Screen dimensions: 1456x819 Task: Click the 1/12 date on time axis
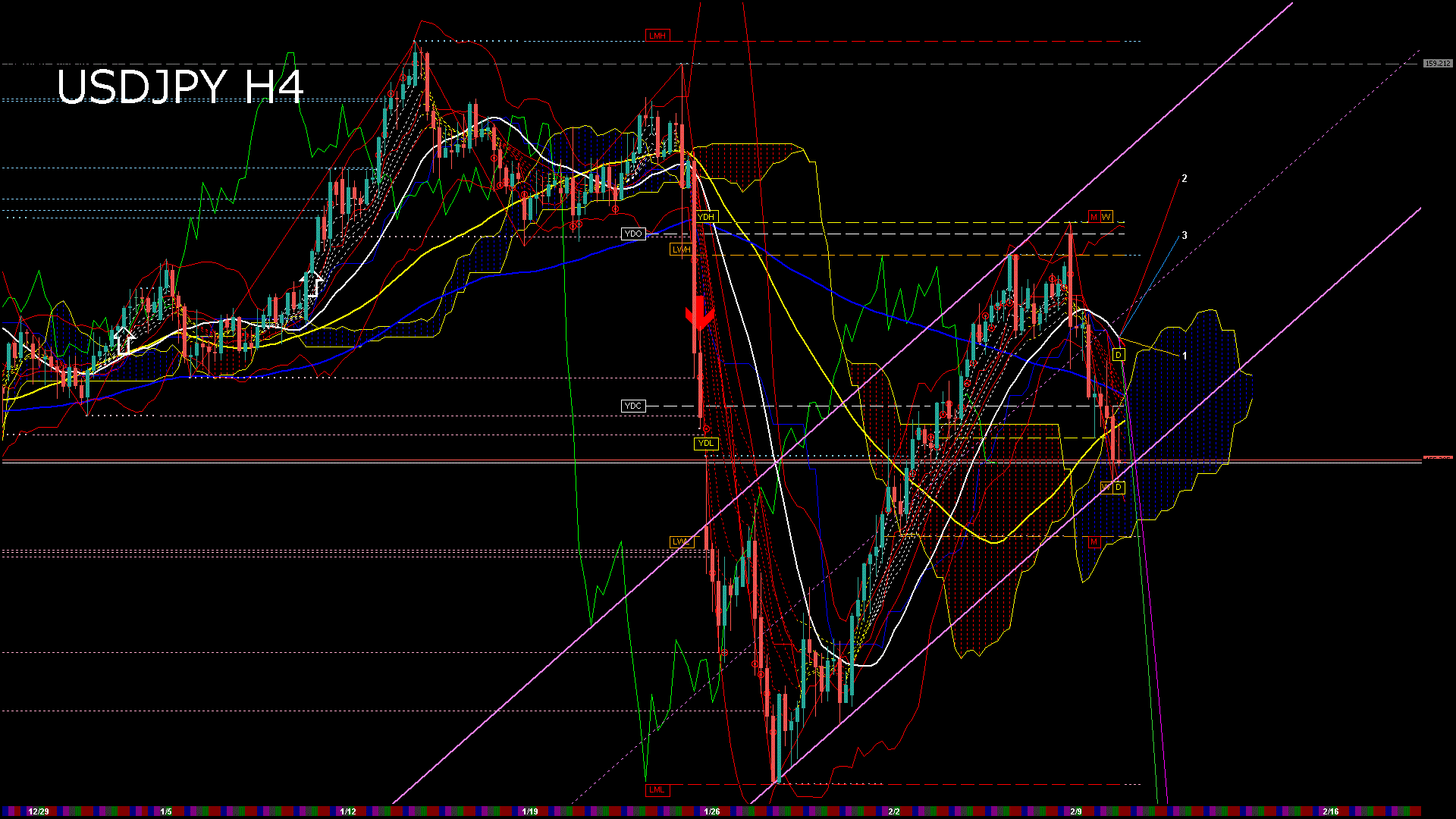[347, 811]
